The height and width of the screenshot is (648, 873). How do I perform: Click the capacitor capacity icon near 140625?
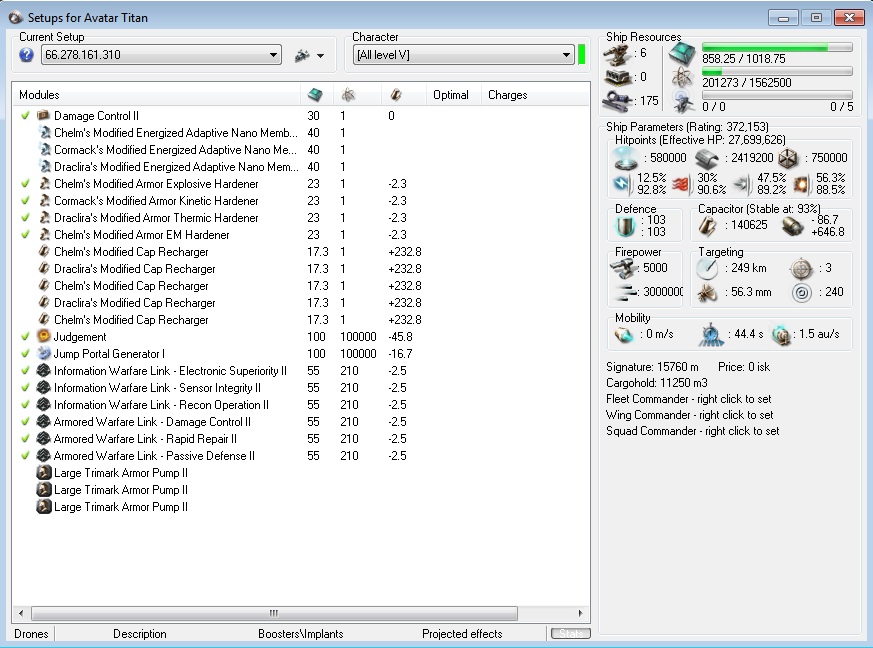coord(708,225)
